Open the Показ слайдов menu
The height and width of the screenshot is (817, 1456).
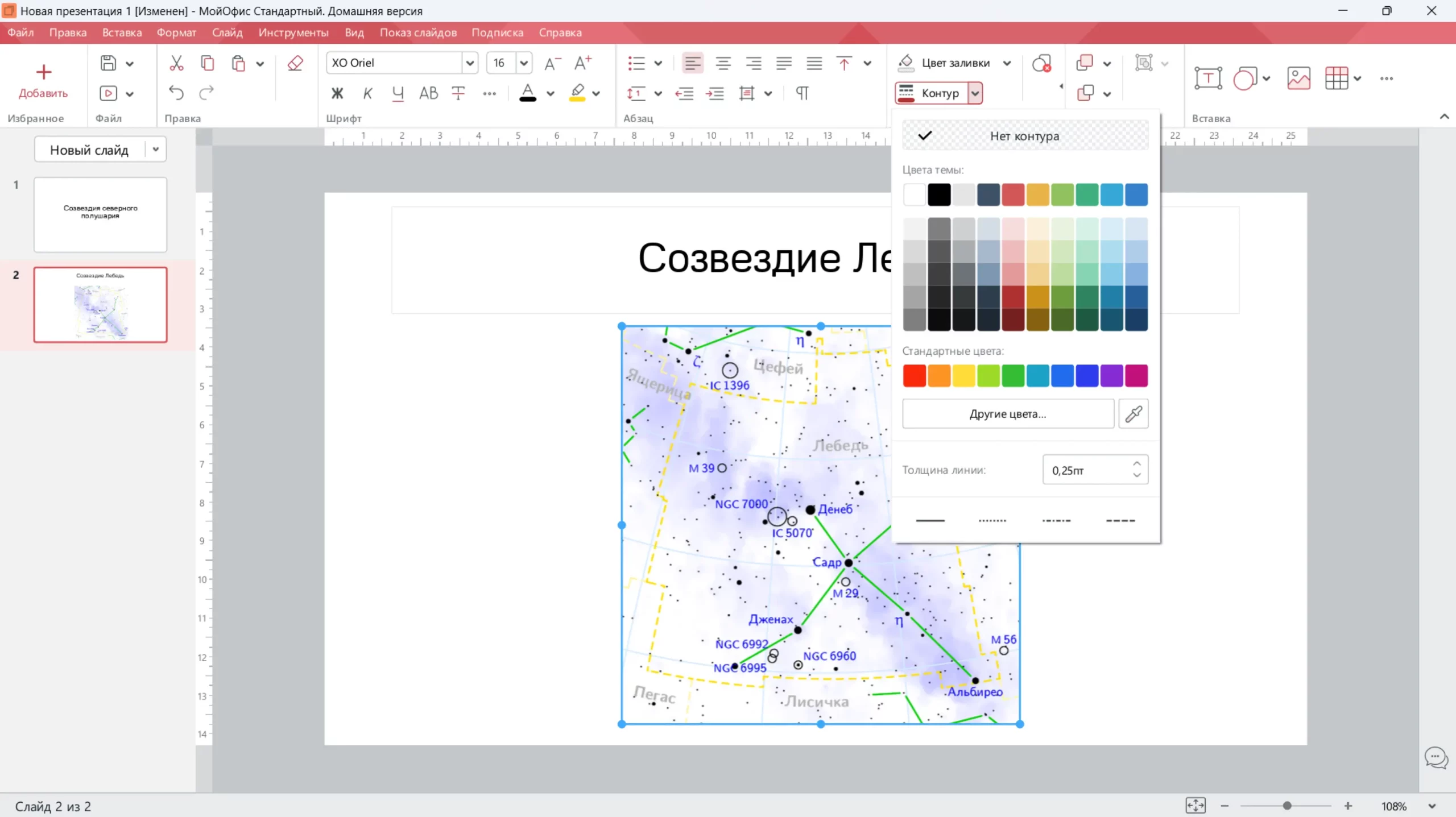tap(418, 32)
